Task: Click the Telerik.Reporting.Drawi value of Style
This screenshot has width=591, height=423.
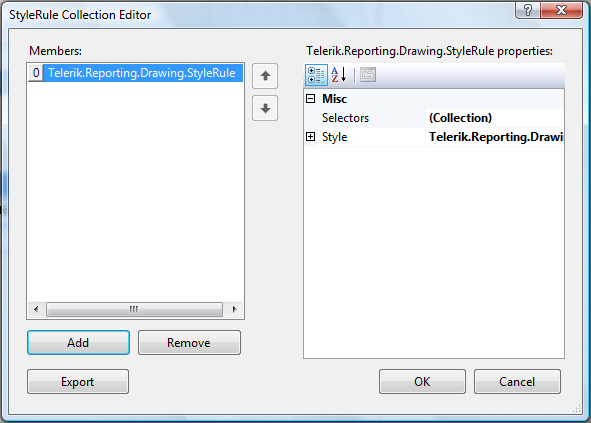Action: pyautogui.click(x=496, y=137)
